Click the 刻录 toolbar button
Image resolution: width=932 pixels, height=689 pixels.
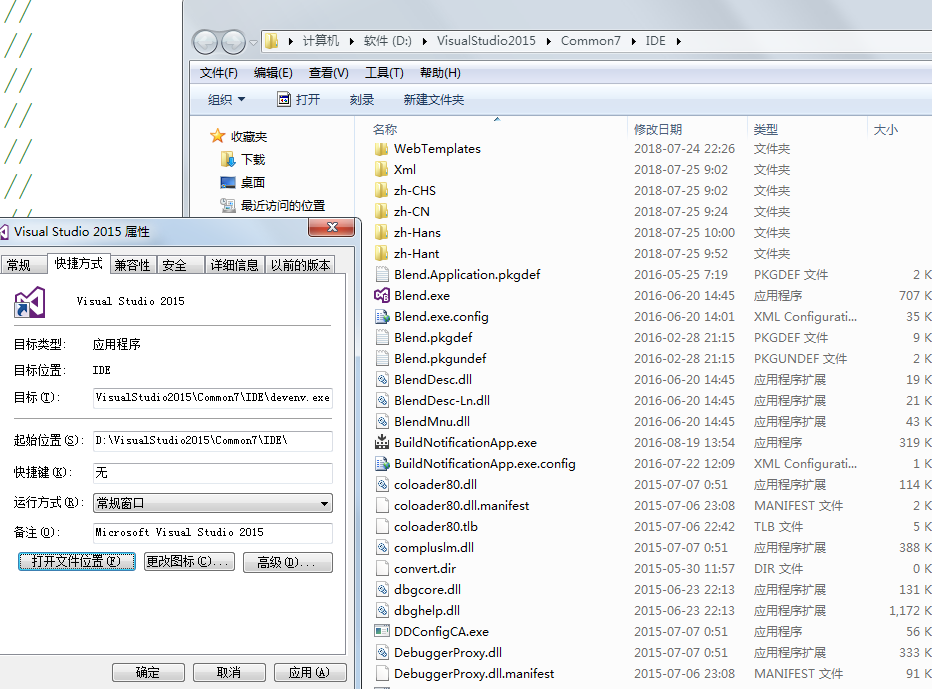coord(361,99)
